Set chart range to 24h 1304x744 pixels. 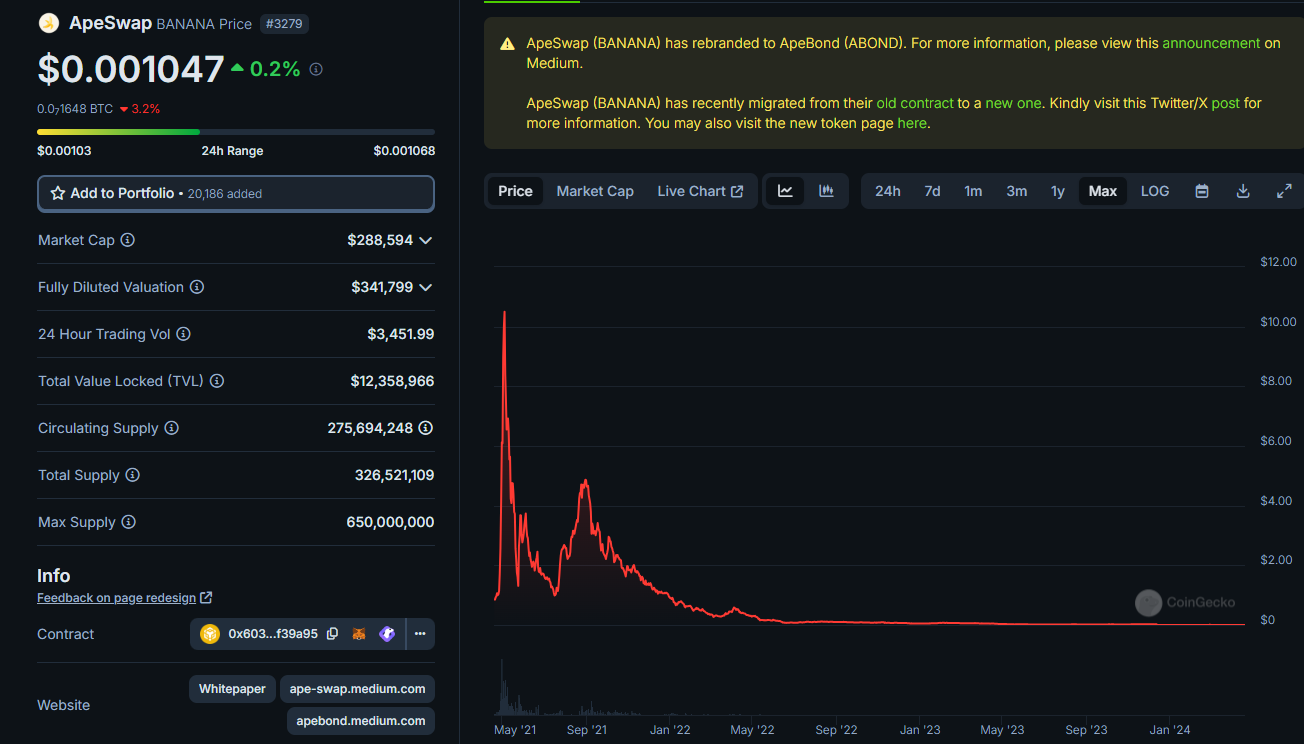(x=888, y=191)
